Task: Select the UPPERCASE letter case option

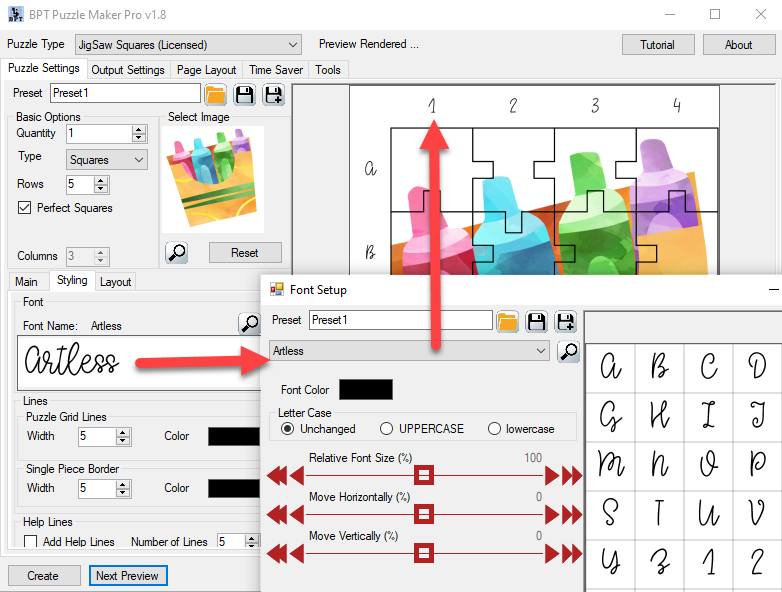Action: click(387, 429)
